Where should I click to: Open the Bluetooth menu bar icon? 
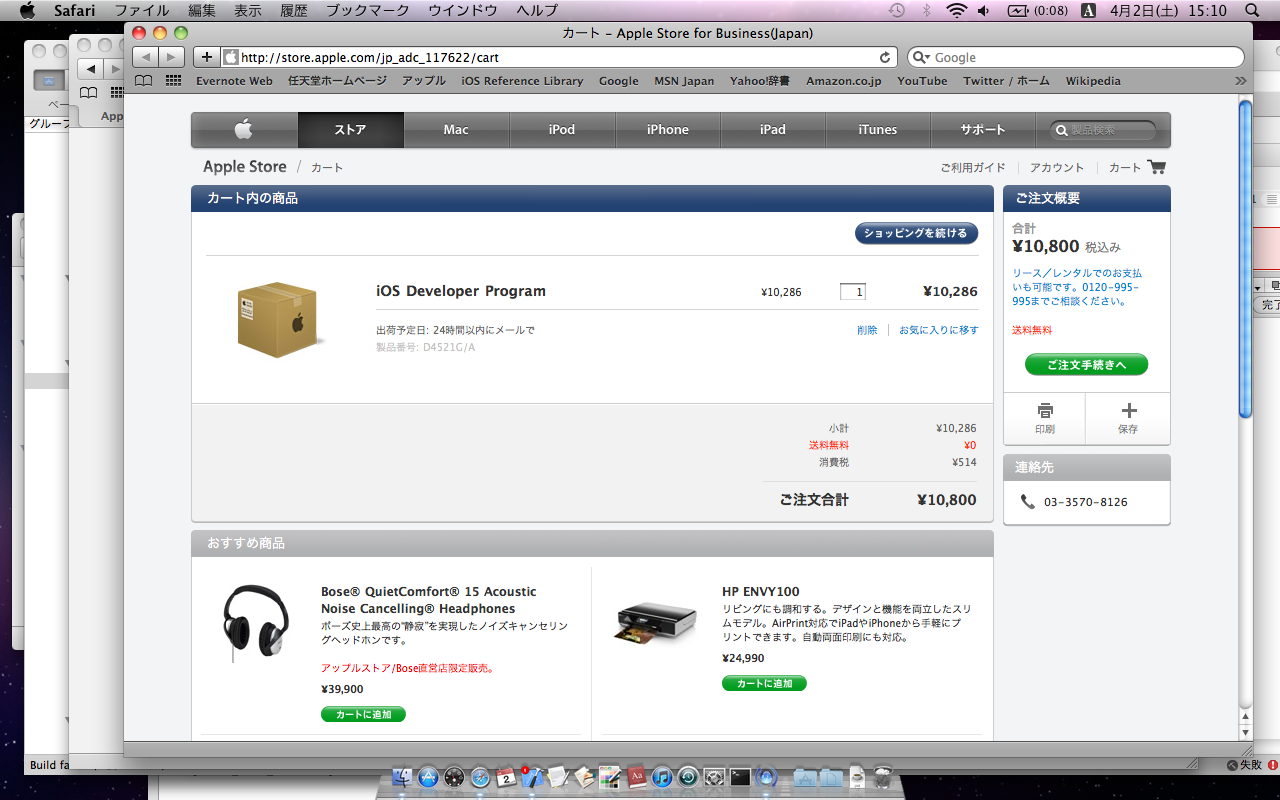(926, 10)
